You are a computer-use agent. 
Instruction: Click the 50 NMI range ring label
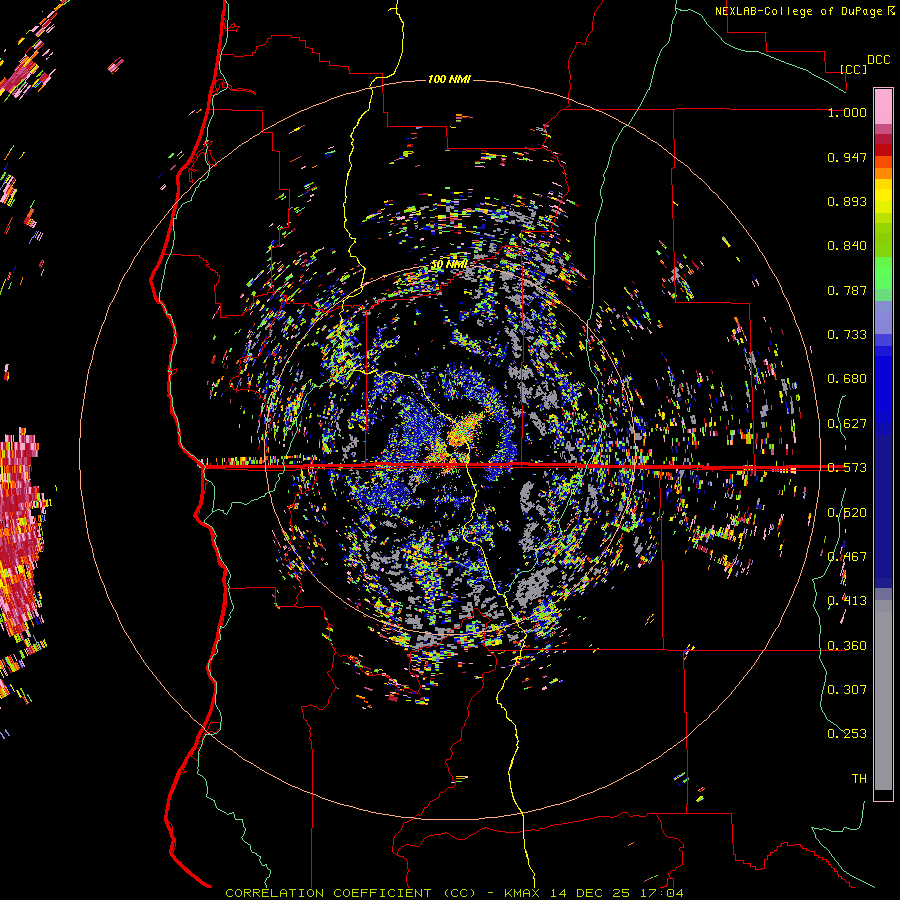coord(449,264)
